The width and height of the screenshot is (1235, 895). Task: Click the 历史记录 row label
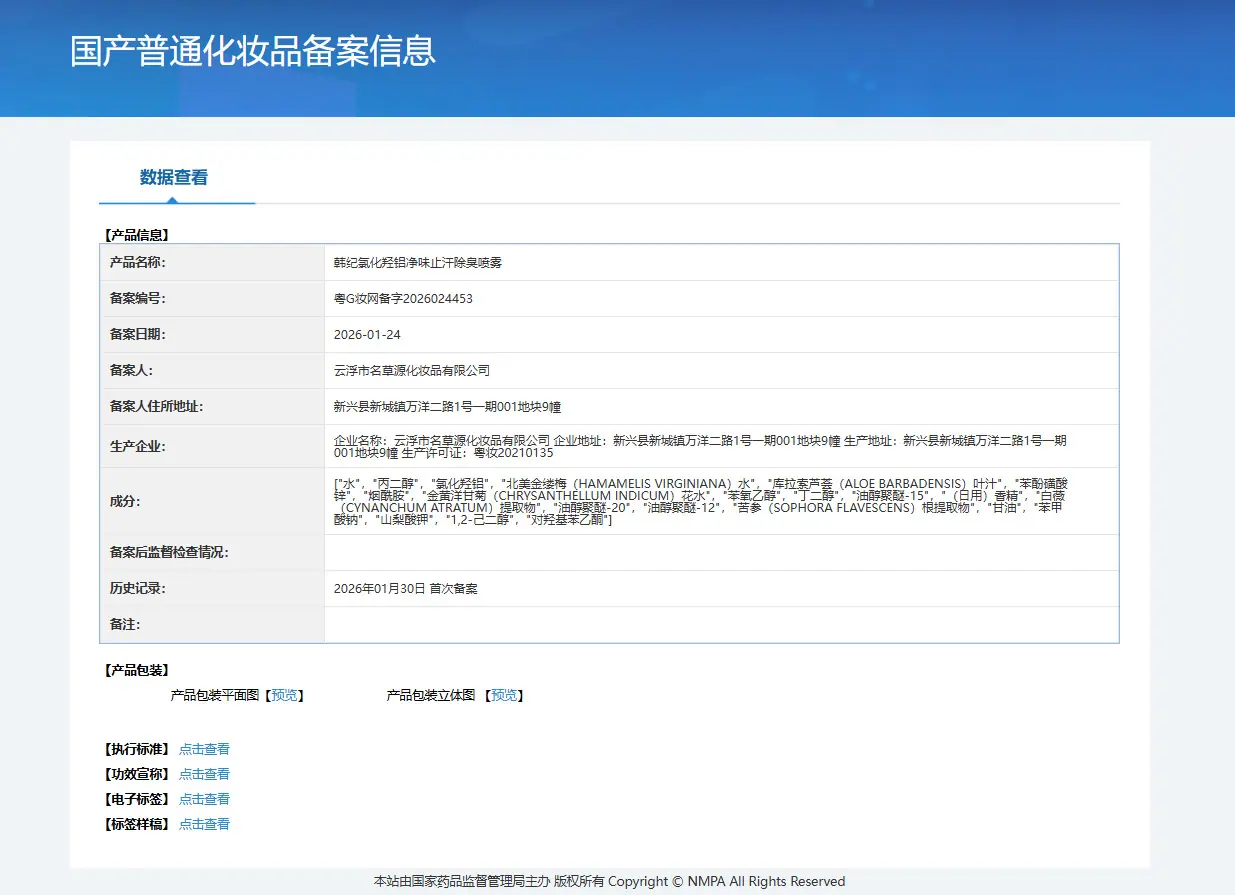coord(137,589)
